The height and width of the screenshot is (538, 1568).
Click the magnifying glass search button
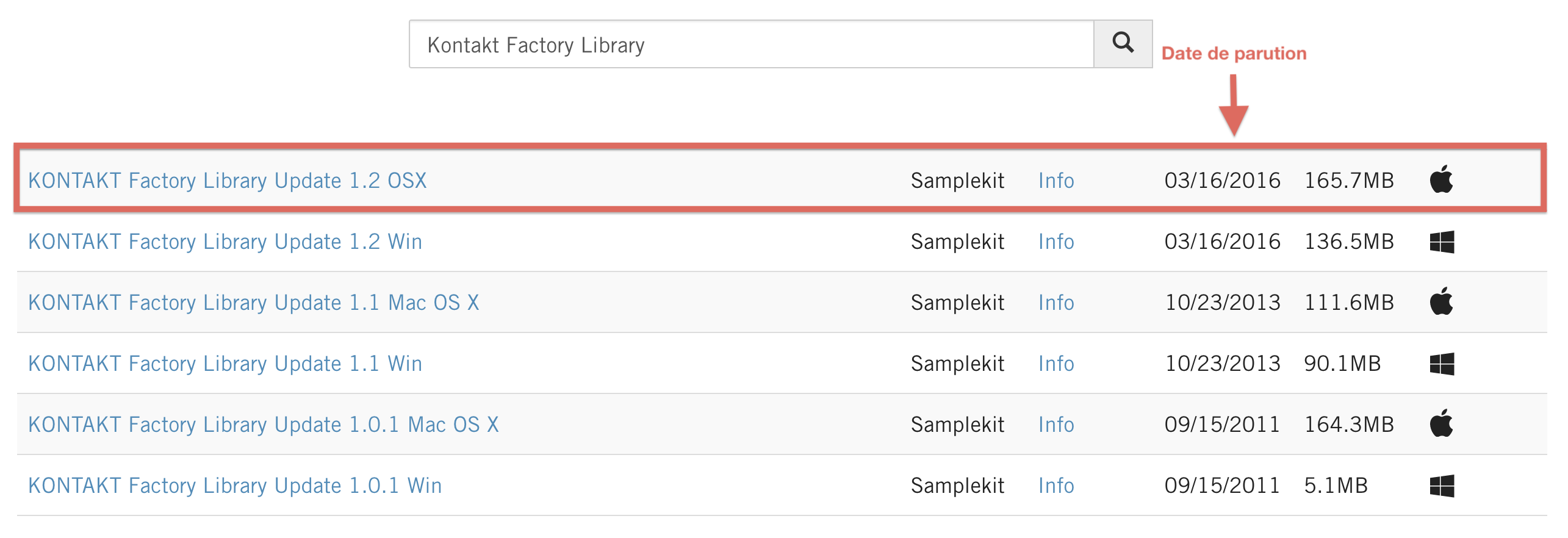pyautogui.click(x=1123, y=44)
